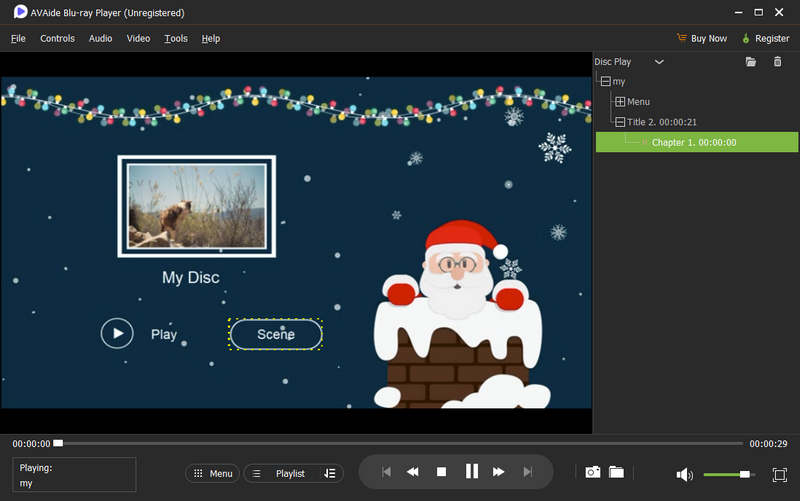The image size is (800, 501).
Task: Collapse the Title 2 tree node
Action: pyautogui.click(x=620, y=122)
